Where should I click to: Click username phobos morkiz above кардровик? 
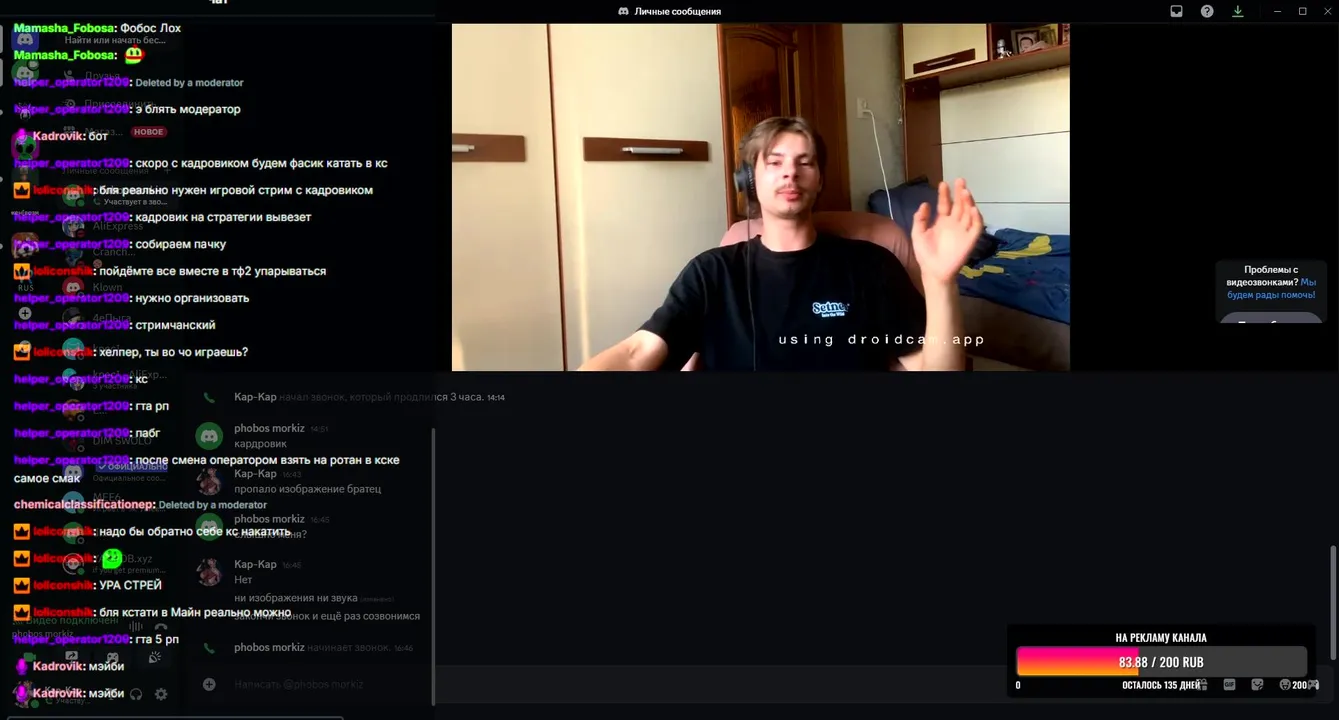(269, 428)
